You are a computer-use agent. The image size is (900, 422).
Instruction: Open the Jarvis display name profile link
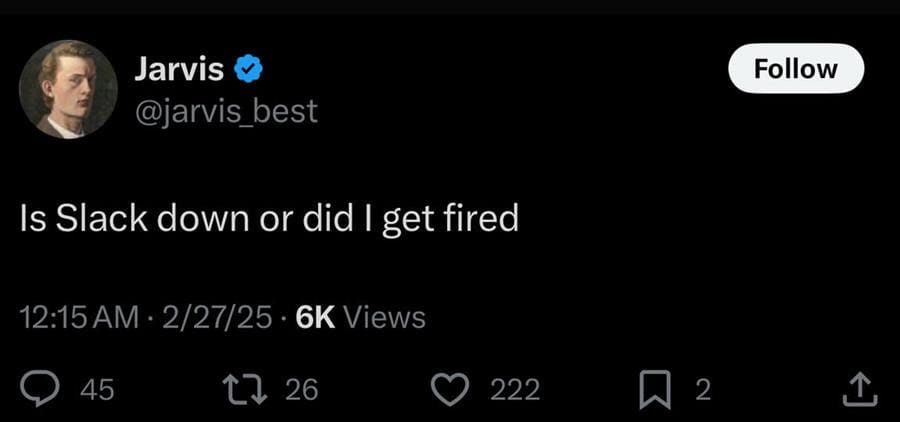179,69
